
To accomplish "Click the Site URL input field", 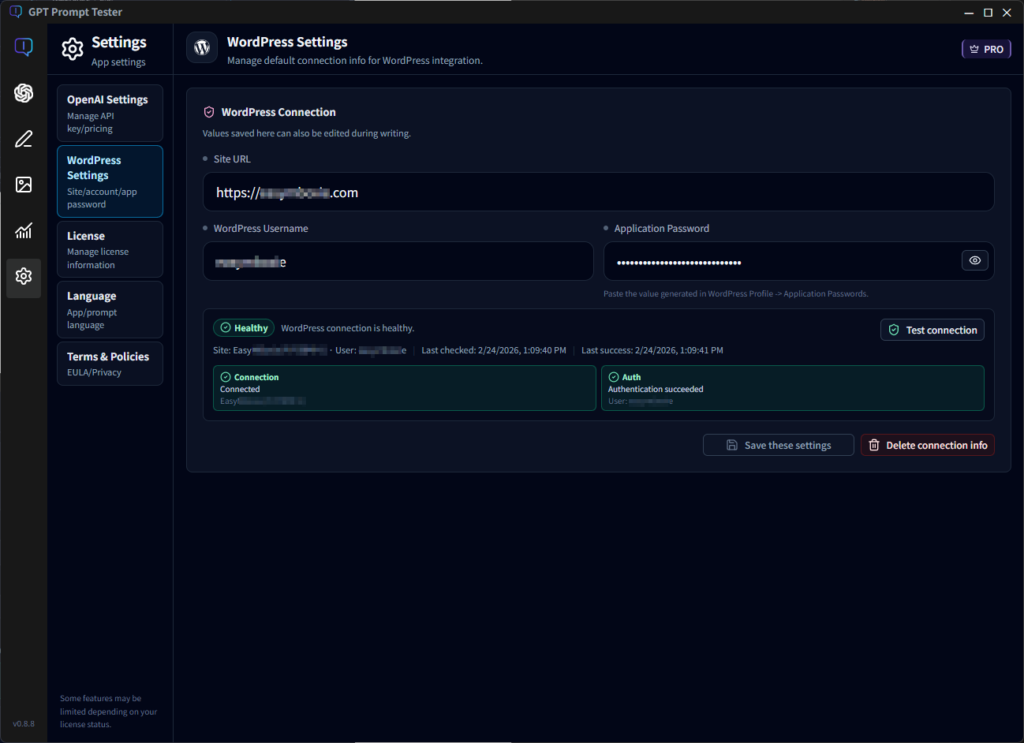I will tap(598, 192).
